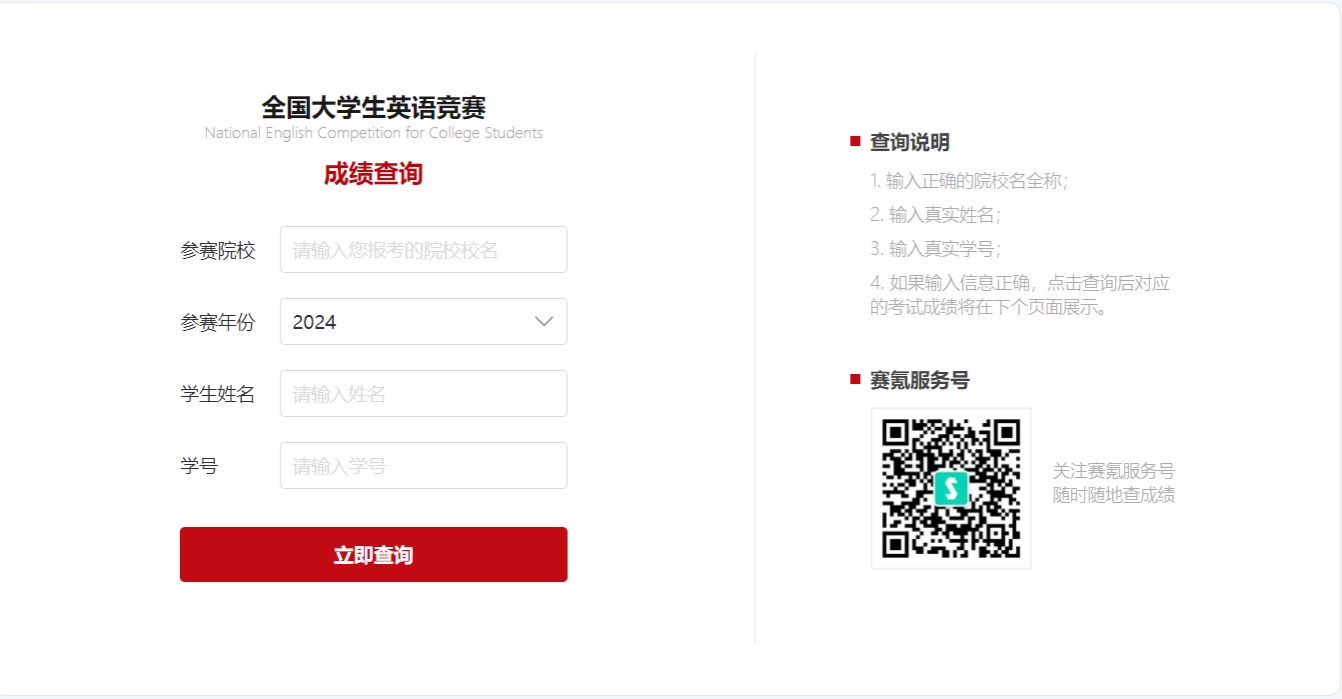This screenshot has width=1342, height=699.
Task: Click the red square bullet beside 查询说明
Action: 855,141
